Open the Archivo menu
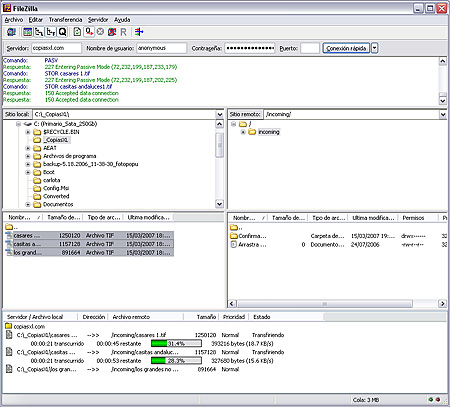This screenshot has height=407, width=450. [x=14, y=20]
